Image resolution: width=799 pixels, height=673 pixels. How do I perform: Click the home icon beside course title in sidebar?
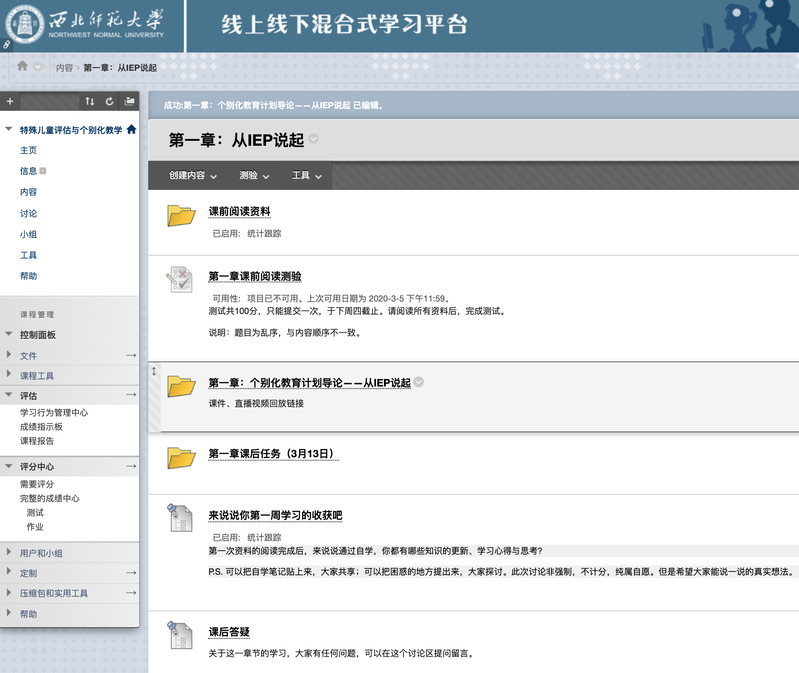coord(131,129)
